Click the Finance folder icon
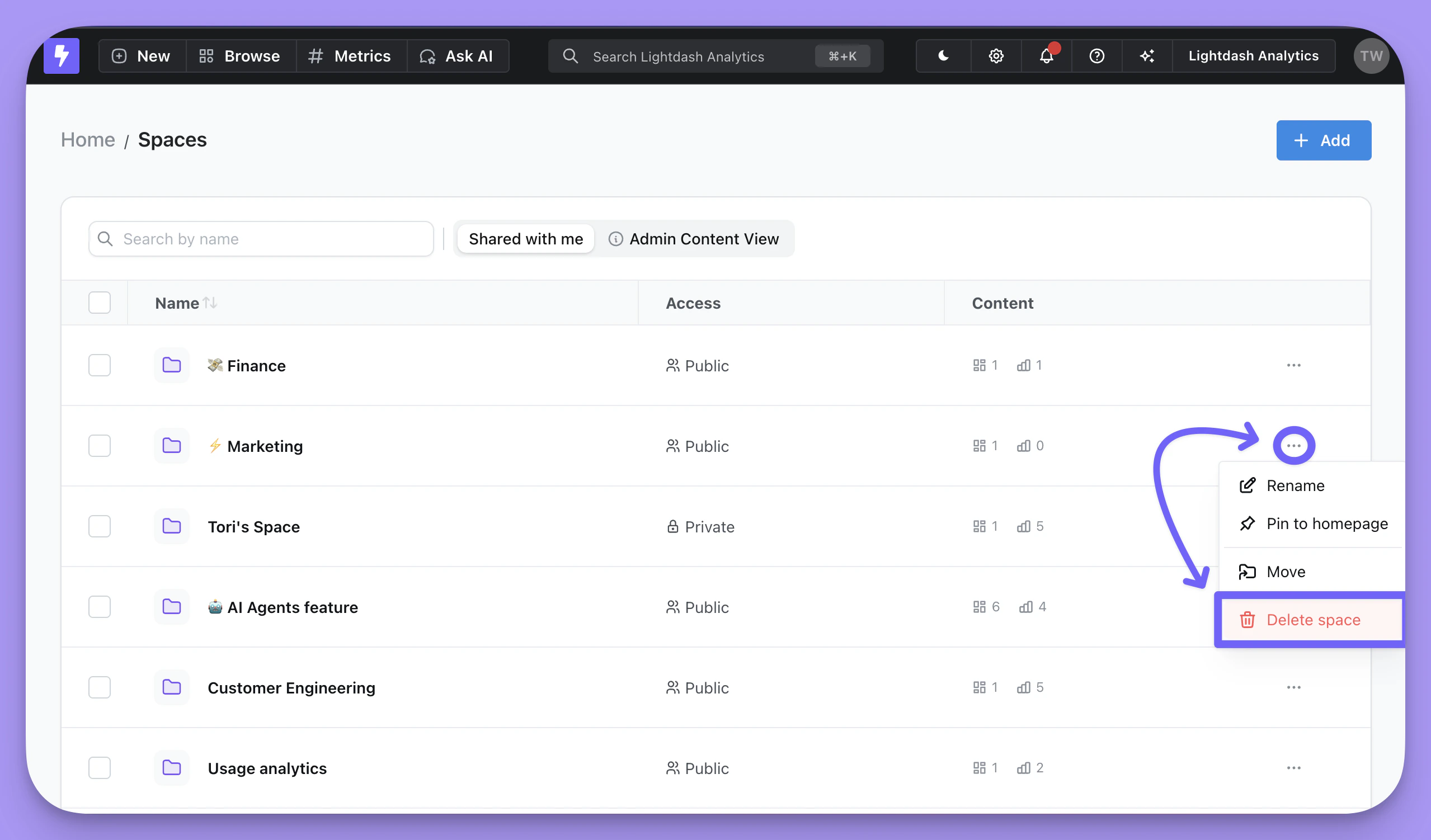 (x=172, y=365)
